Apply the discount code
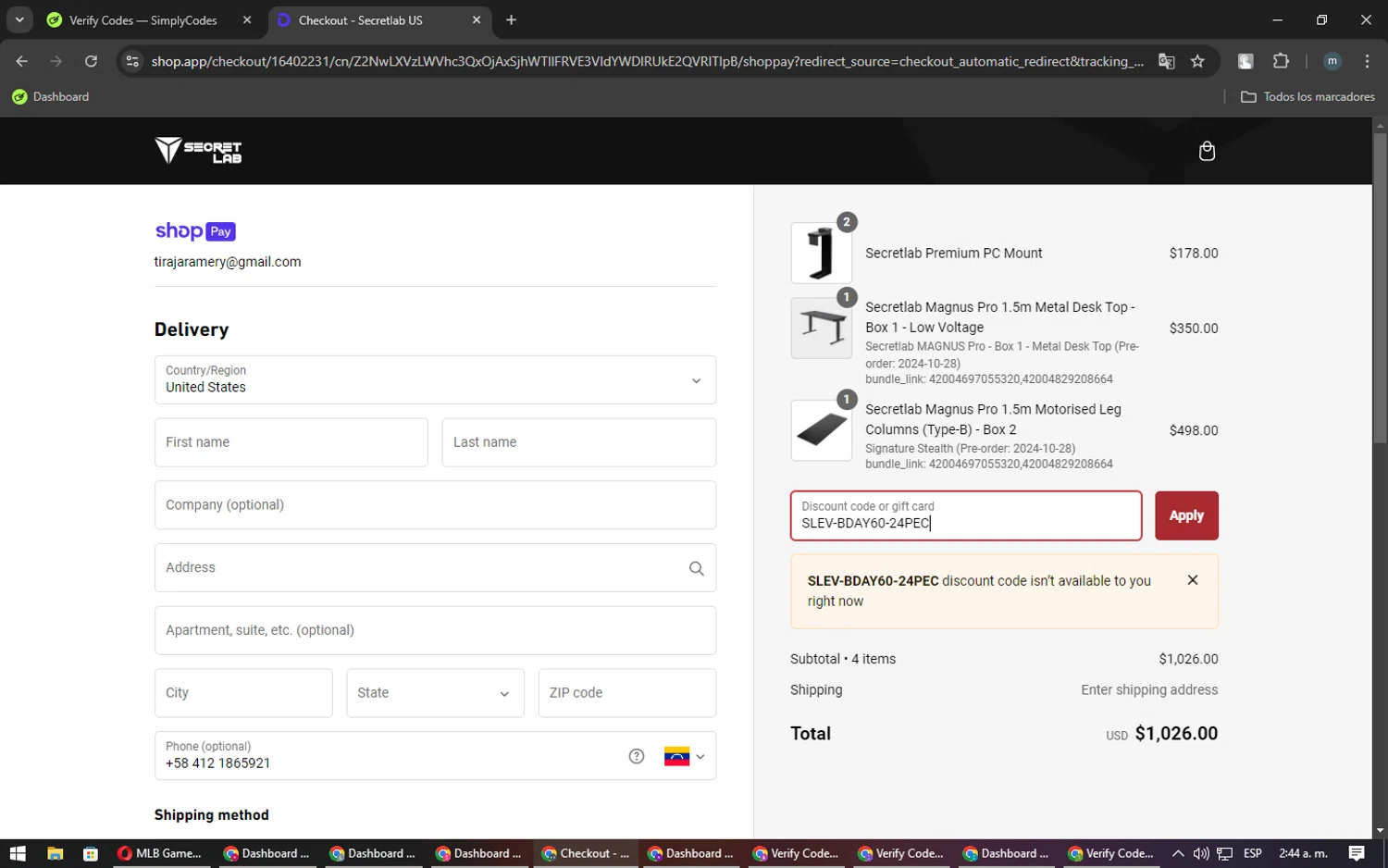The image size is (1388, 868). coord(1185,515)
